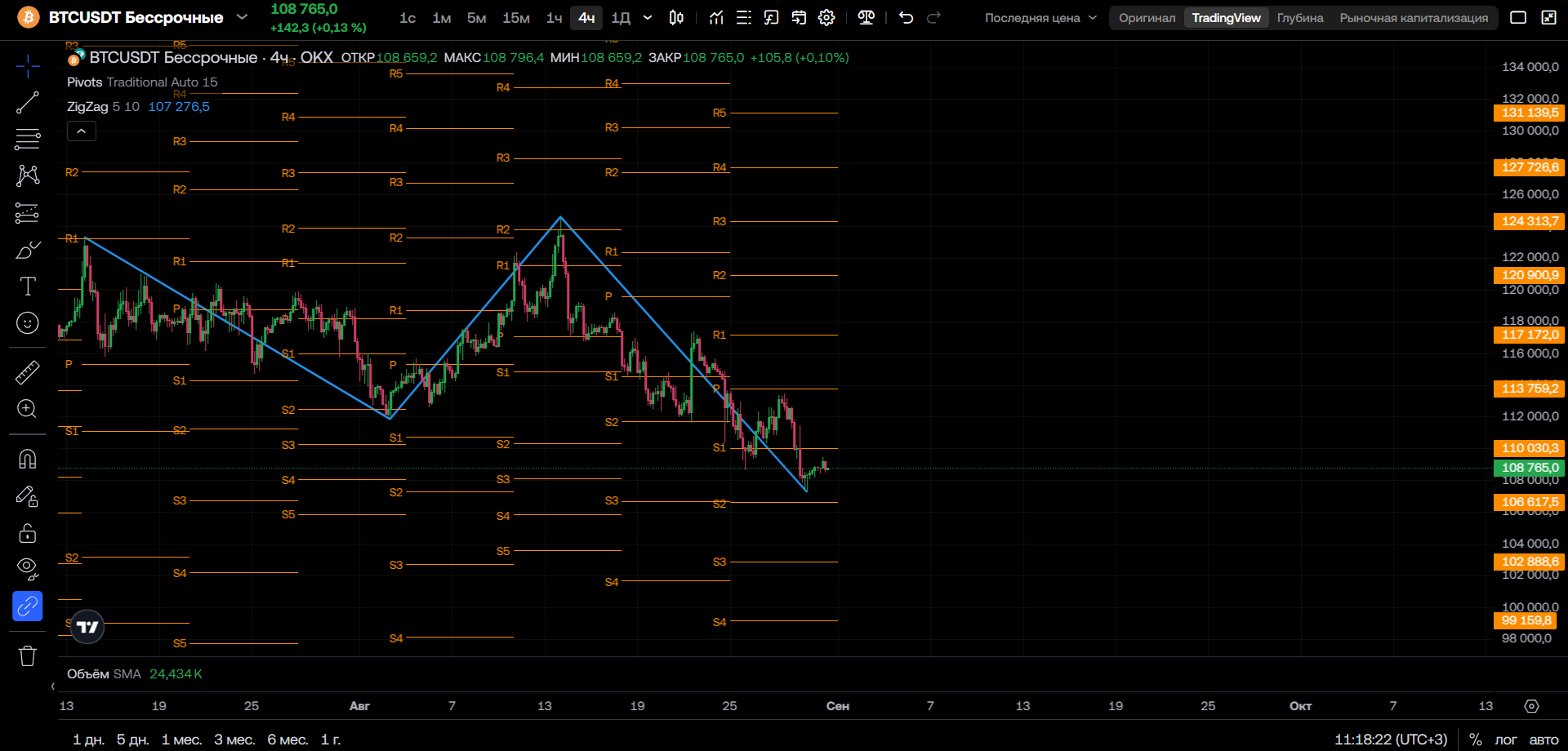Set range to 1 мес.

pyautogui.click(x=181, y=740)
